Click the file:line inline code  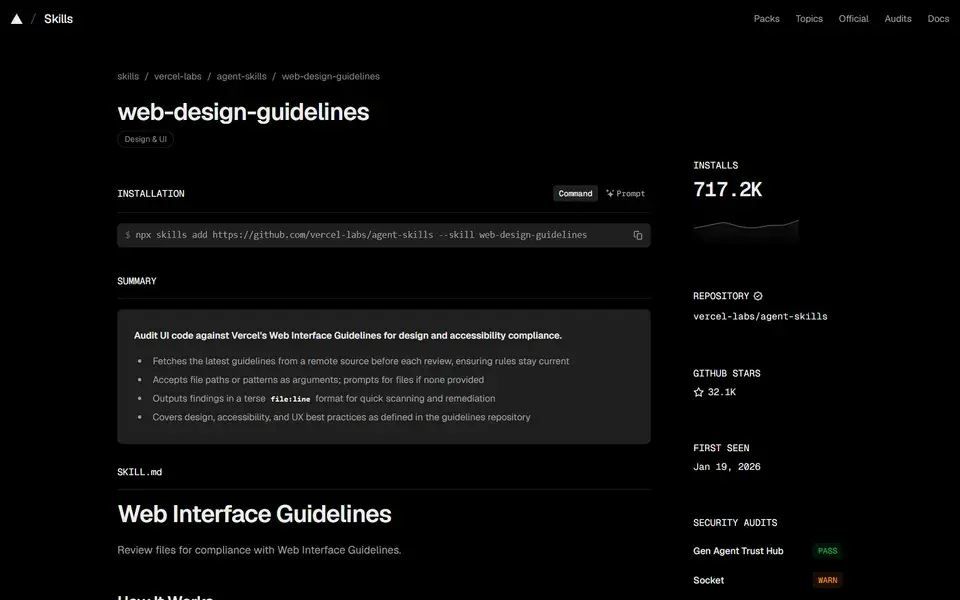[290, 399]
